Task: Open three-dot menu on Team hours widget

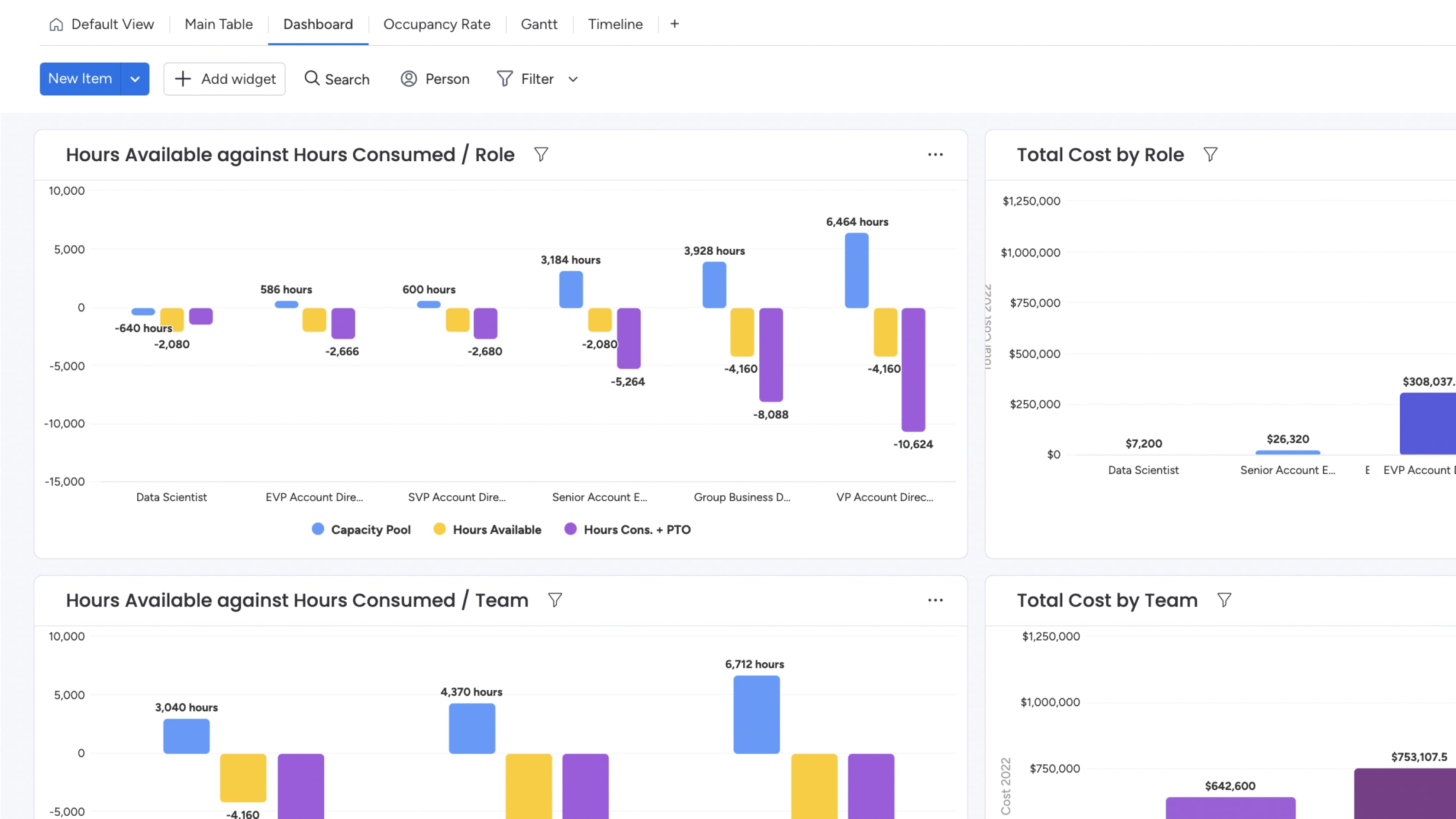Action: (935, 600)
